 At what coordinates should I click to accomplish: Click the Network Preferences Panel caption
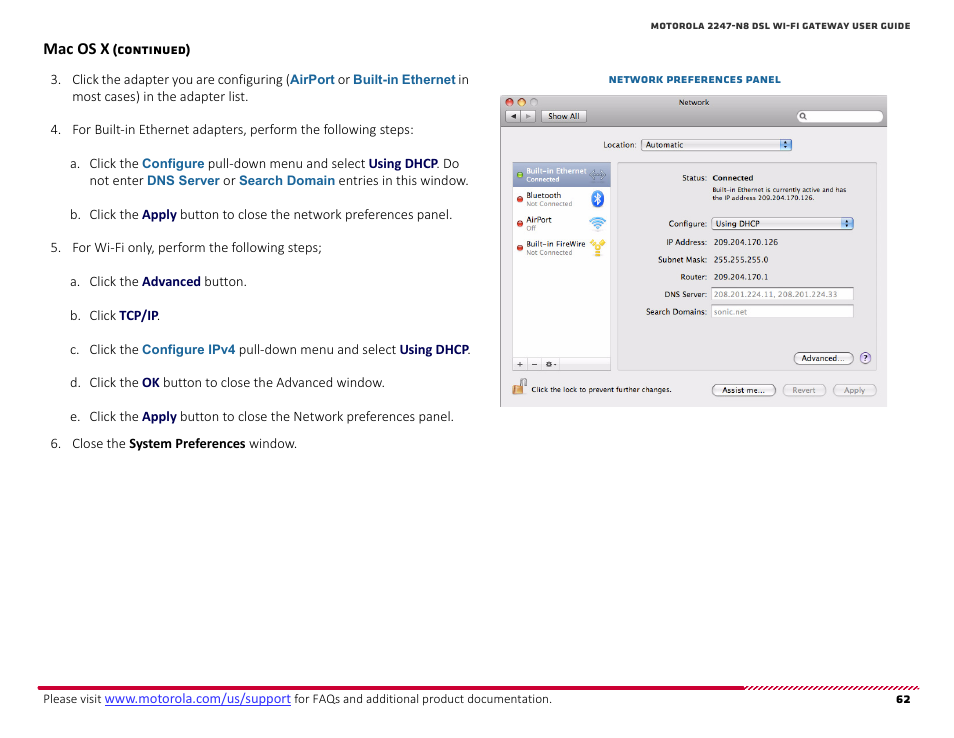click(694, 80)
